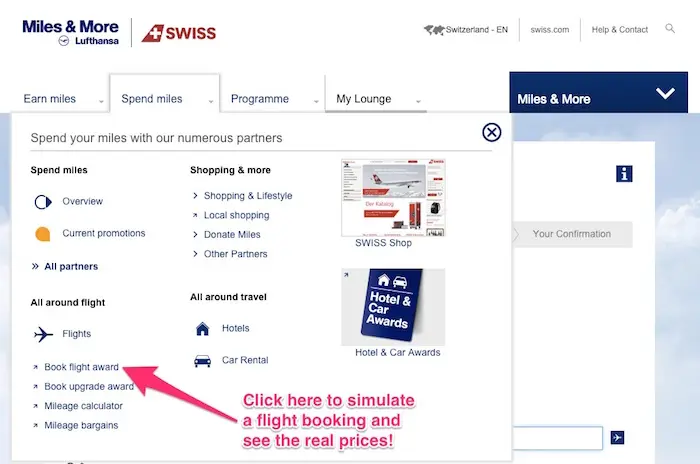The width and height of the screenshot is (700, 464).
Task: Open the Flights airplane icon link
Action: (x=43, y=334)
